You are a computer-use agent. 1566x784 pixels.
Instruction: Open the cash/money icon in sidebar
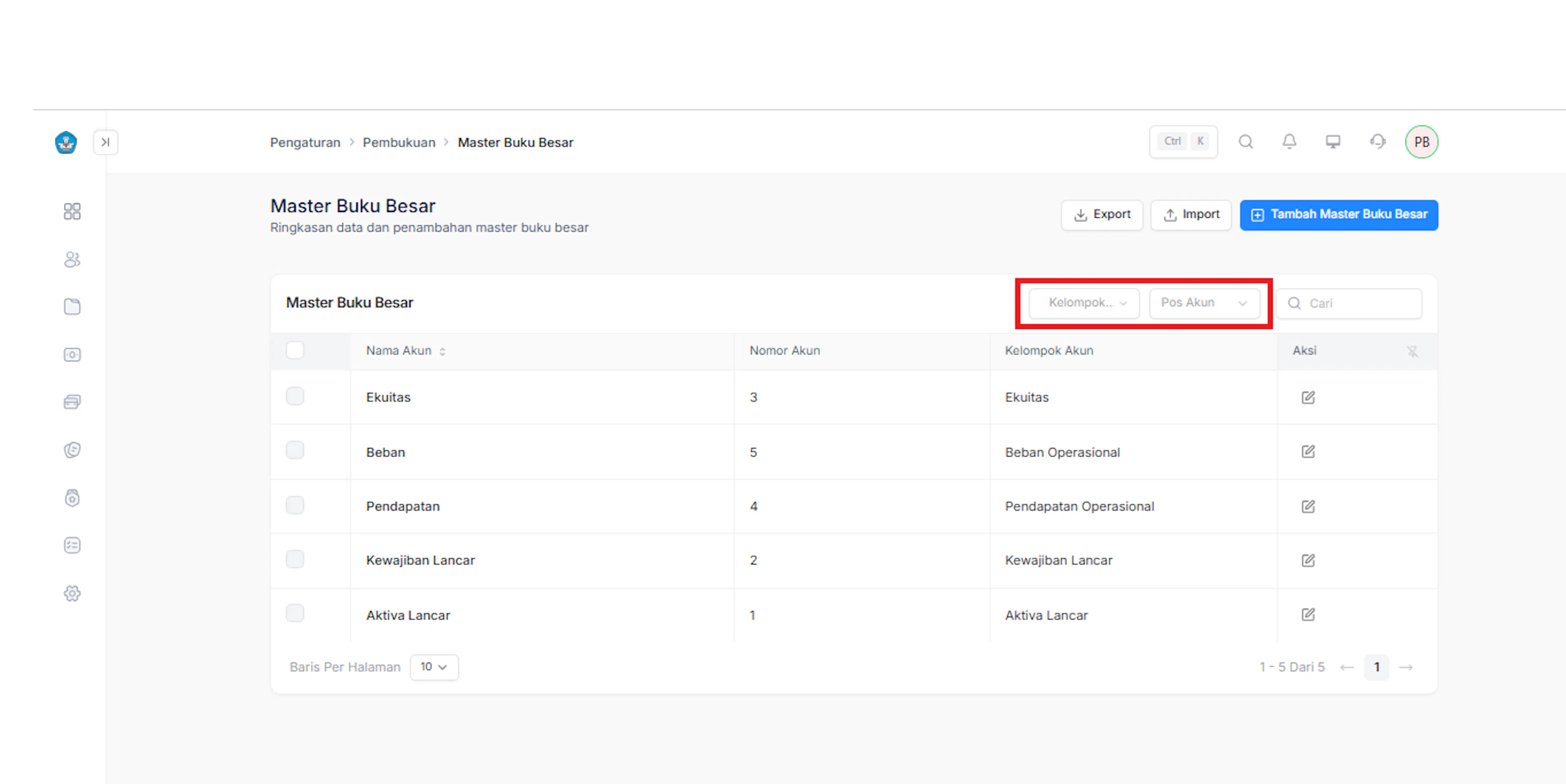72,354
